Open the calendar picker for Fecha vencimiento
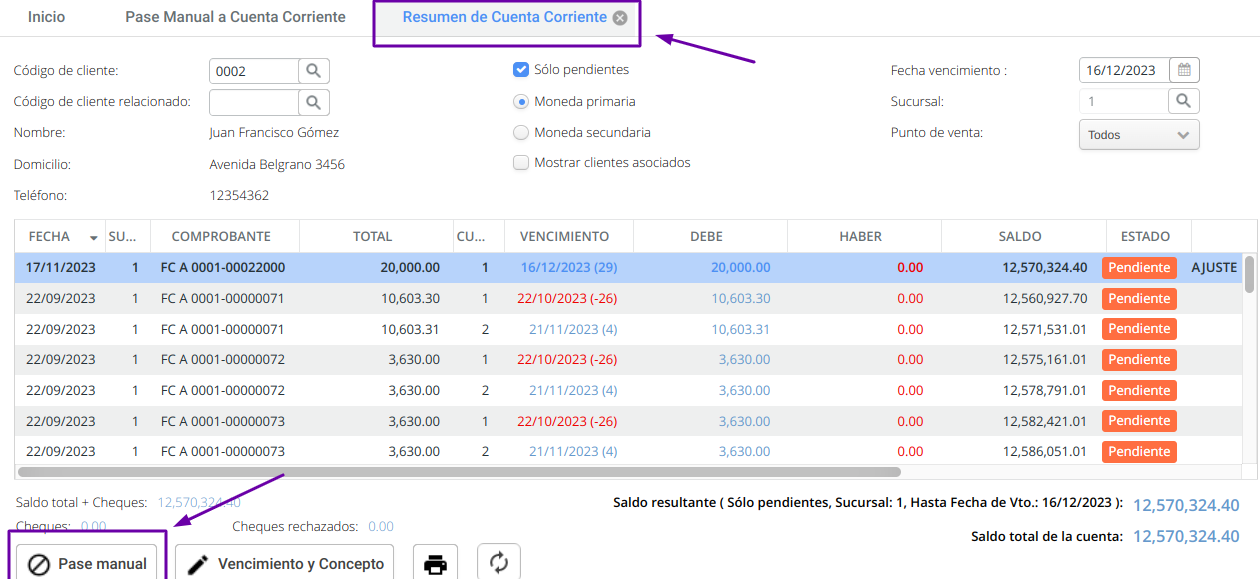1260x579 pixels. click(x=1184, y=70)
